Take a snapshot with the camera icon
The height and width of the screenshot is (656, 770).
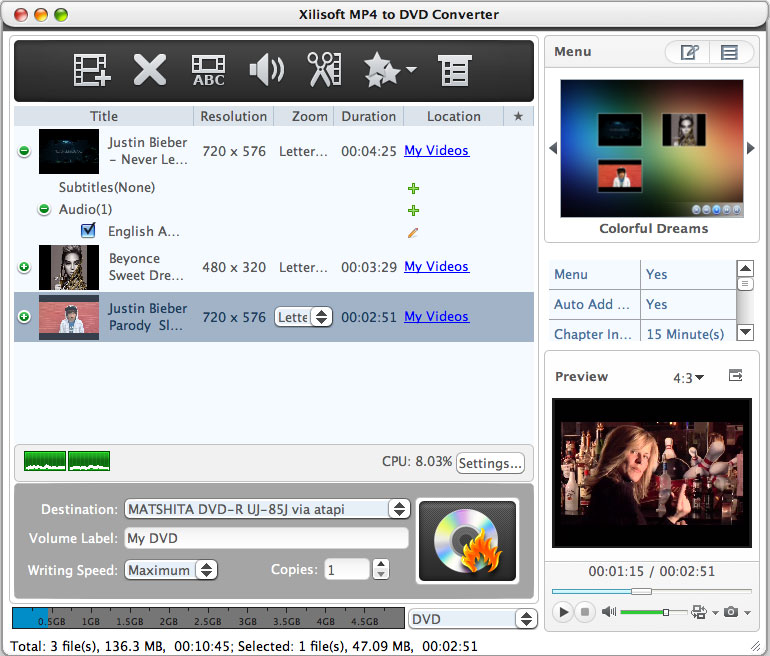(x=731, y=612)
